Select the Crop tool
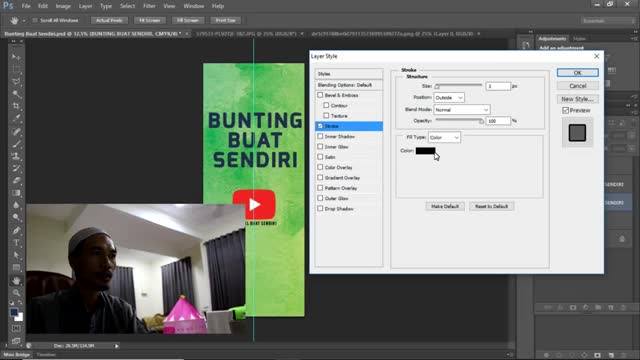Viewport: 640px width, 360px height. [x=16, y=106]
